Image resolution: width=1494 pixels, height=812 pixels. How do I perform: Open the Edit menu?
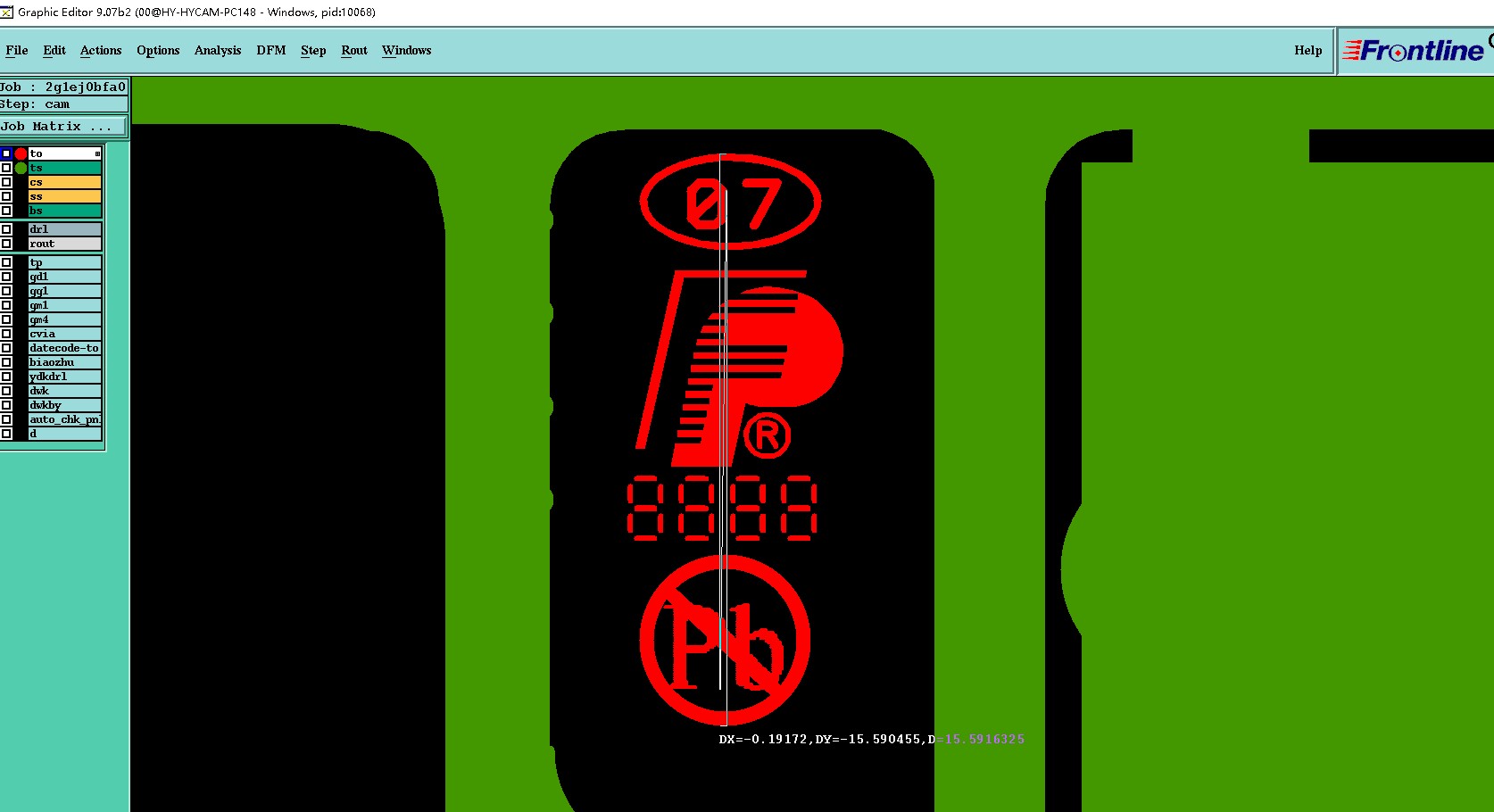[x=54, y=51]
